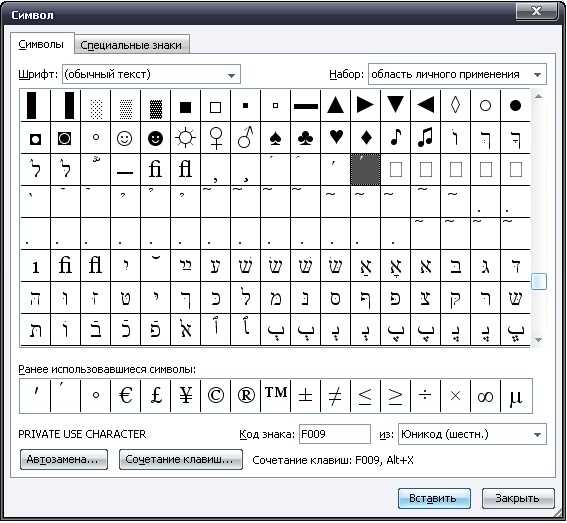The image size is (567, 523).
Task: Click the symbol grid scrollbar thumb
Action: [539, 281]
